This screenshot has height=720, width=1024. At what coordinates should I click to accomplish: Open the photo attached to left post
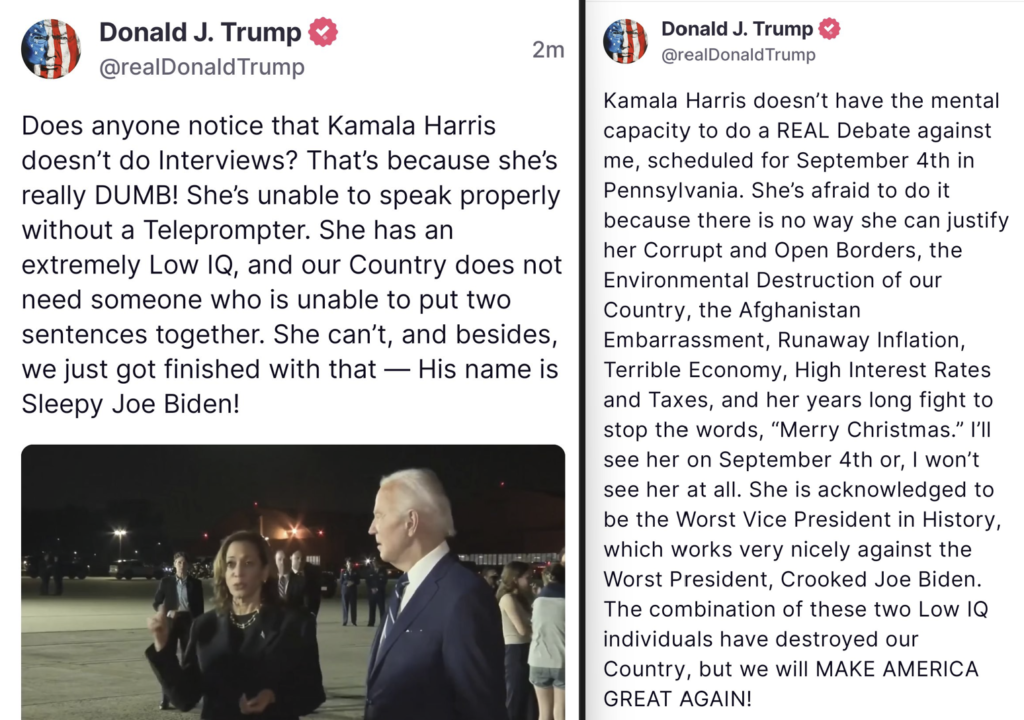tap(292, 582)
